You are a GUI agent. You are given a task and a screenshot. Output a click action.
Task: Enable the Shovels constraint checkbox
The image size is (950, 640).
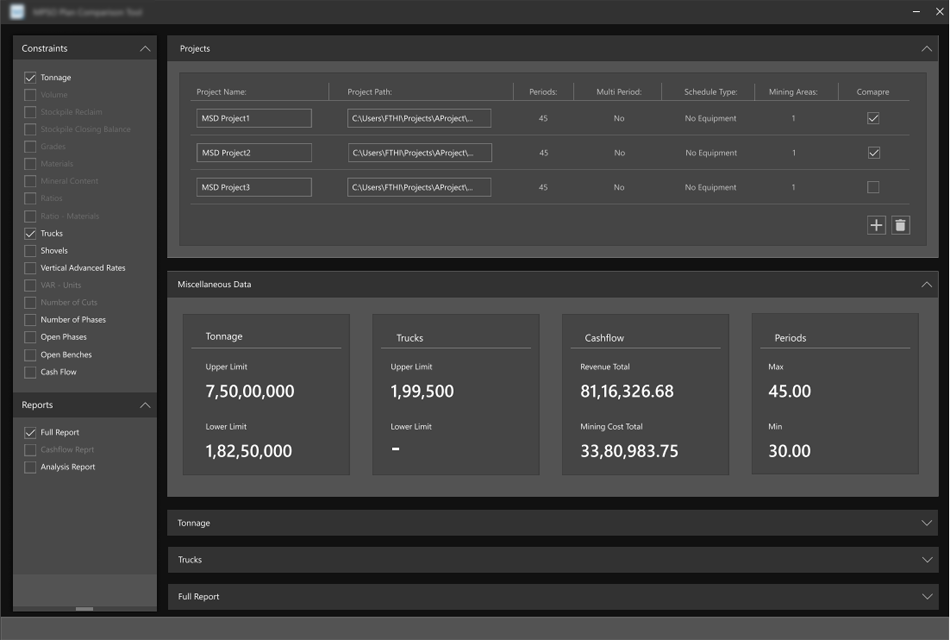[30, 251]
